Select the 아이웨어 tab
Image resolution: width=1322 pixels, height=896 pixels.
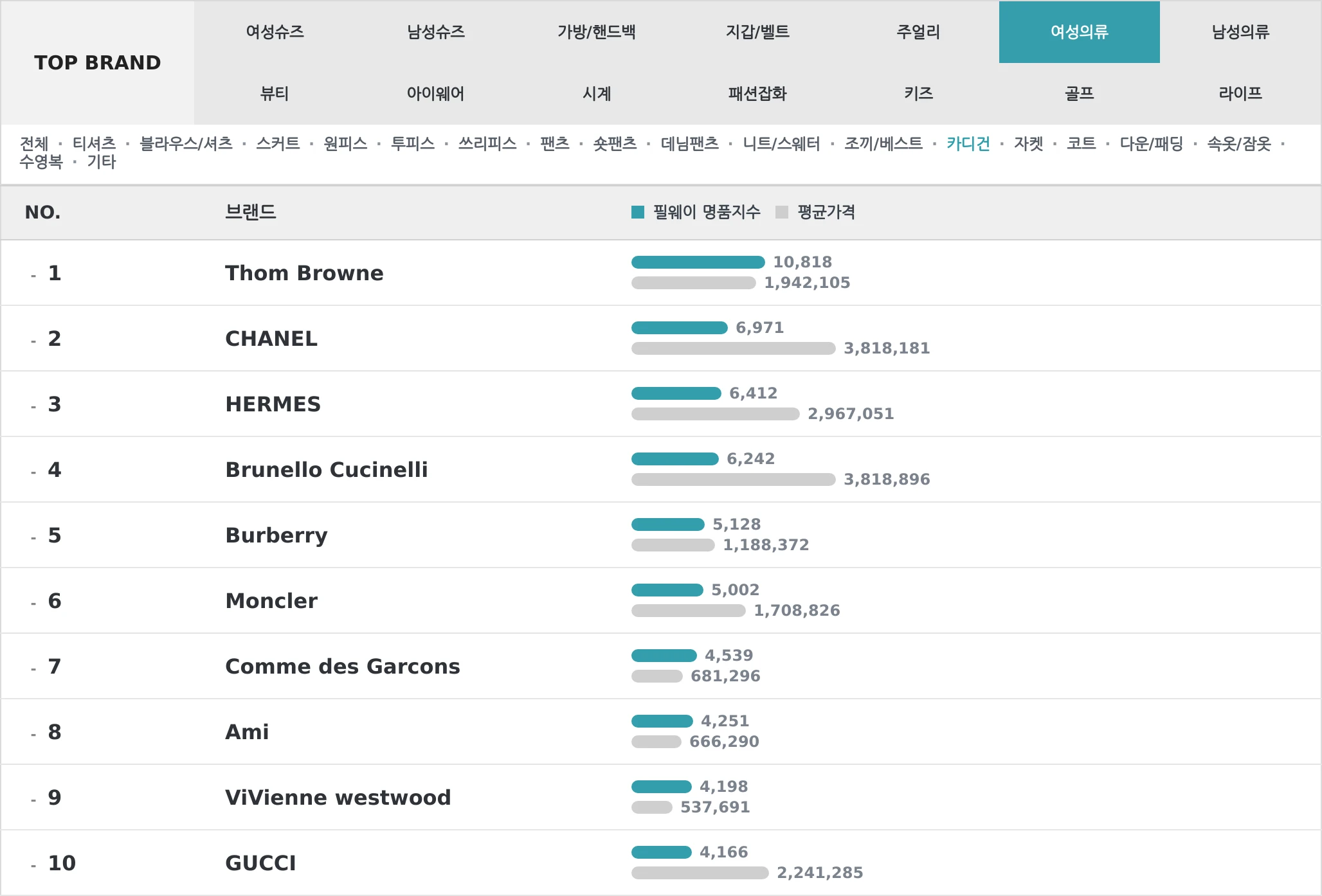point(436,94)
